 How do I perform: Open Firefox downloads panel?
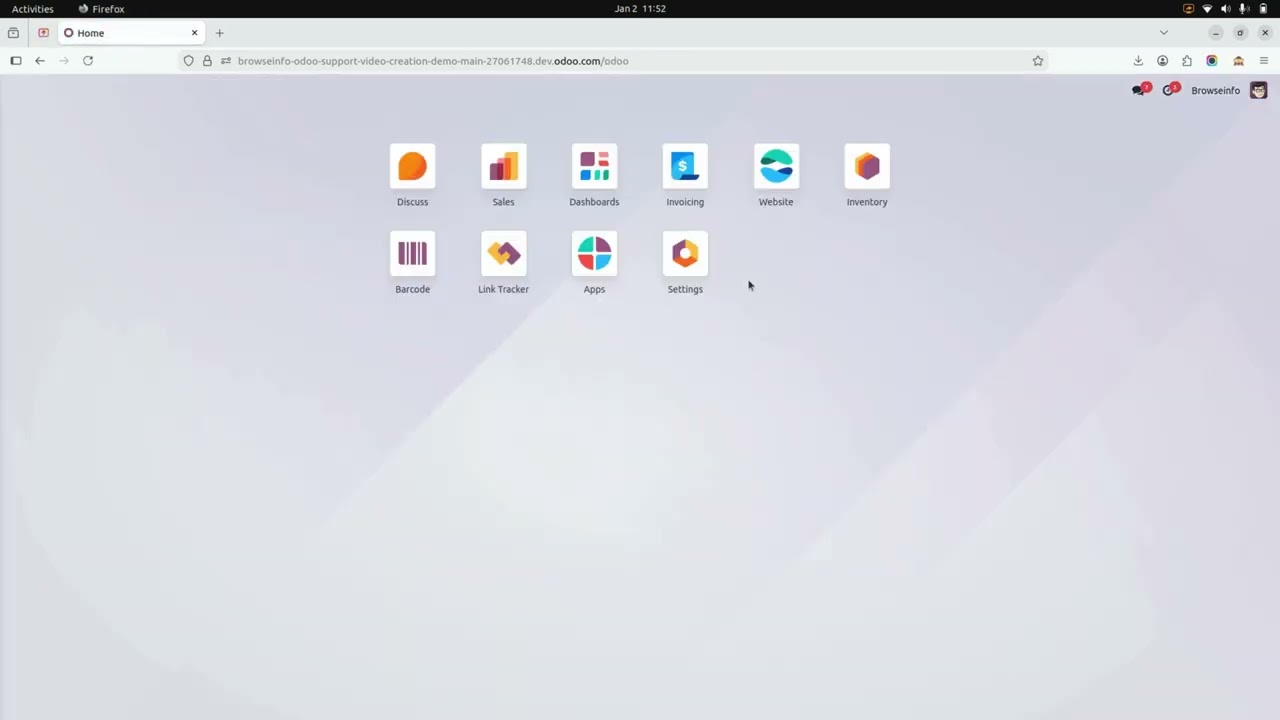1138,61
